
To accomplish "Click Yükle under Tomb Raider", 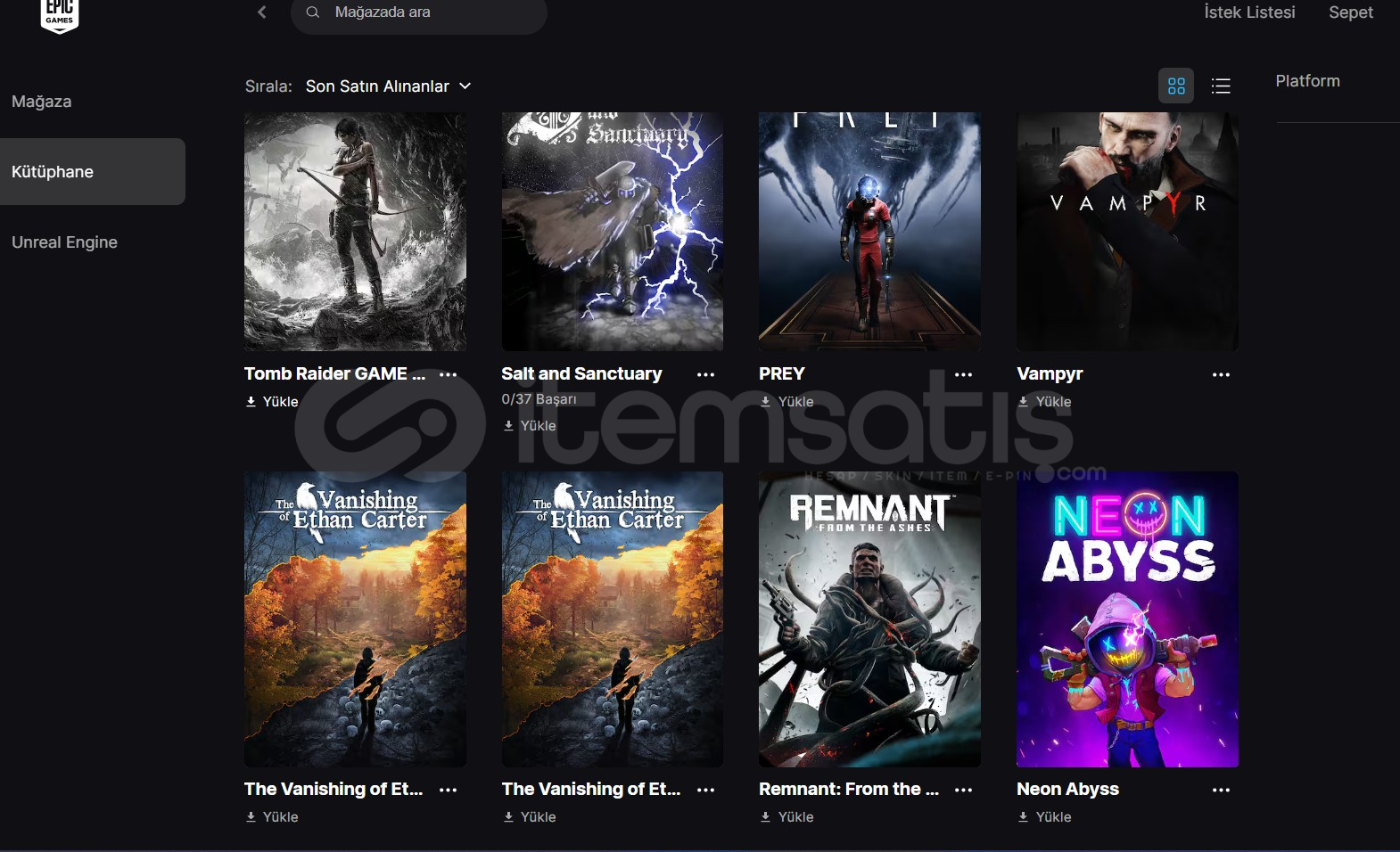I will [x=272, y=402].
